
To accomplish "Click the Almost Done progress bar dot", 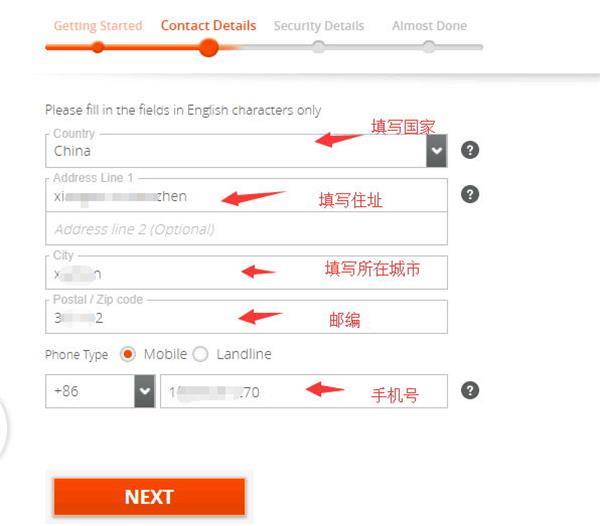I will [x=429, y=47].
